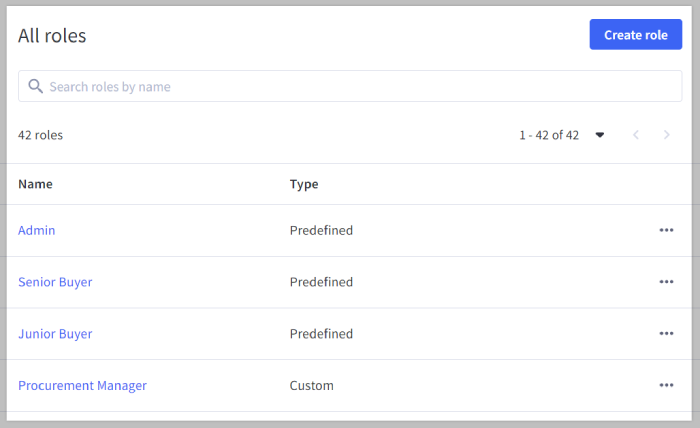
Task: Click the "1 - 42 of 42" page range
Action: (548, 135)
